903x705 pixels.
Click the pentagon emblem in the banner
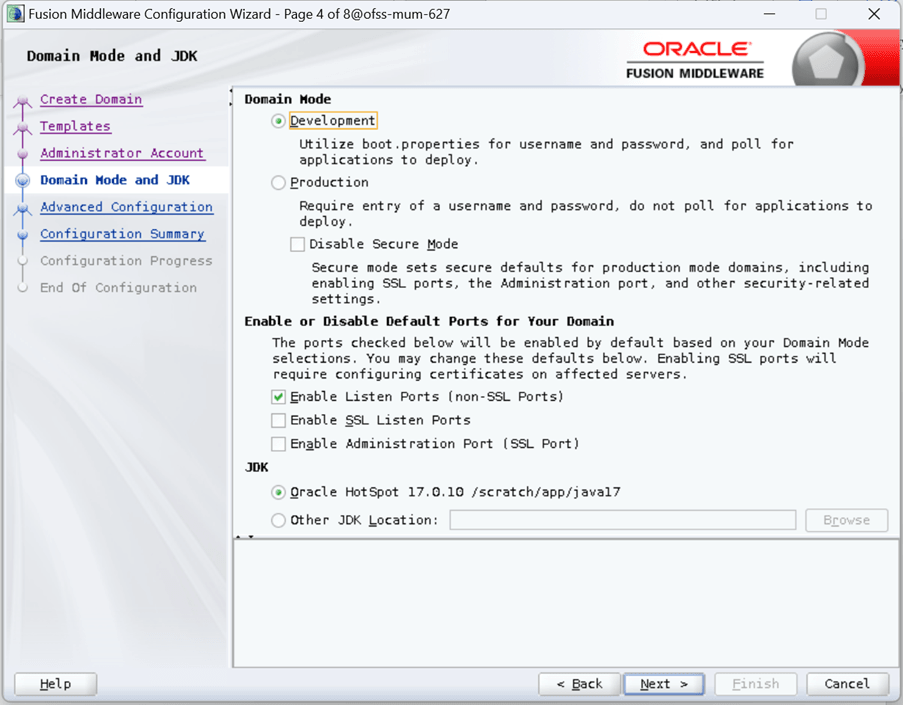pyautogui.click(x=826, y=62)
